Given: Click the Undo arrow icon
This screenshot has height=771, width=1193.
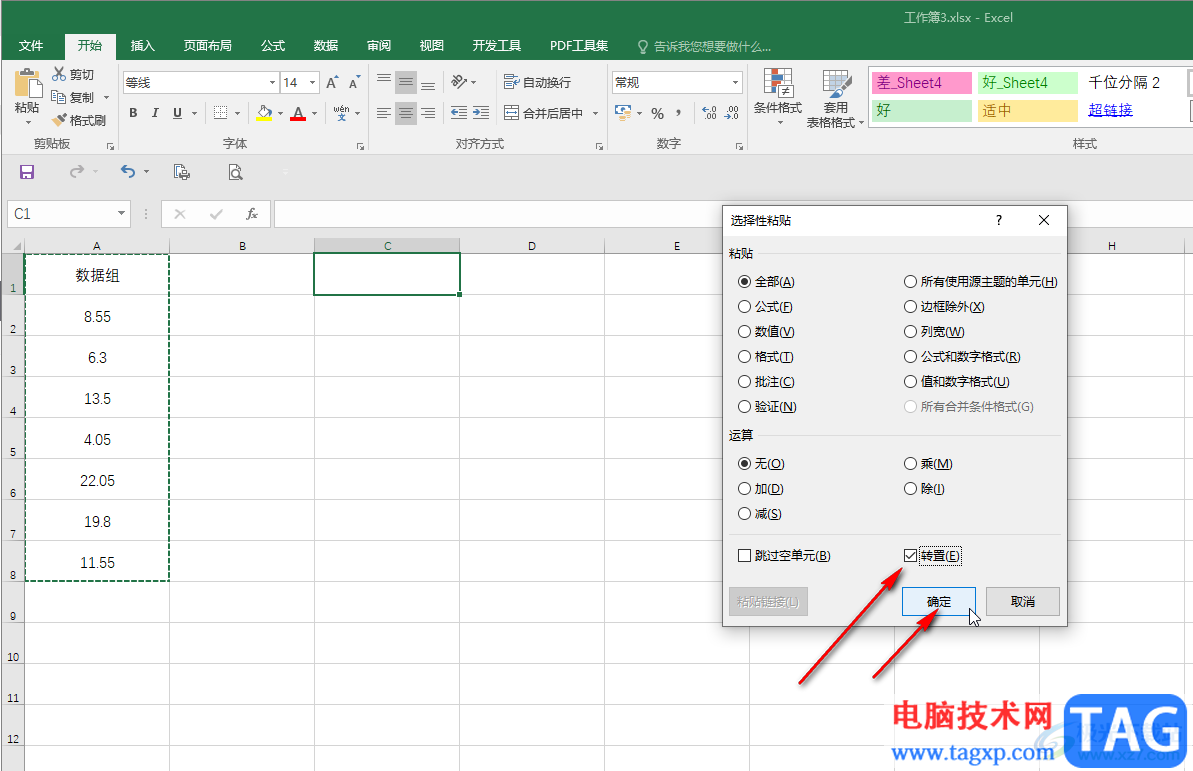Looking at the screenshot, I should click(x=127, y=172).
